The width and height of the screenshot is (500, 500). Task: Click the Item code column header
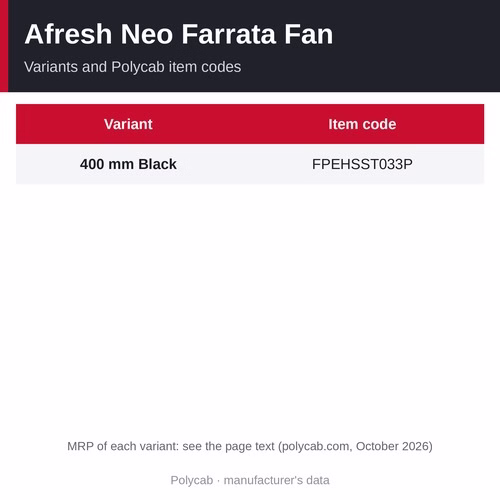(x=362, y=124)
